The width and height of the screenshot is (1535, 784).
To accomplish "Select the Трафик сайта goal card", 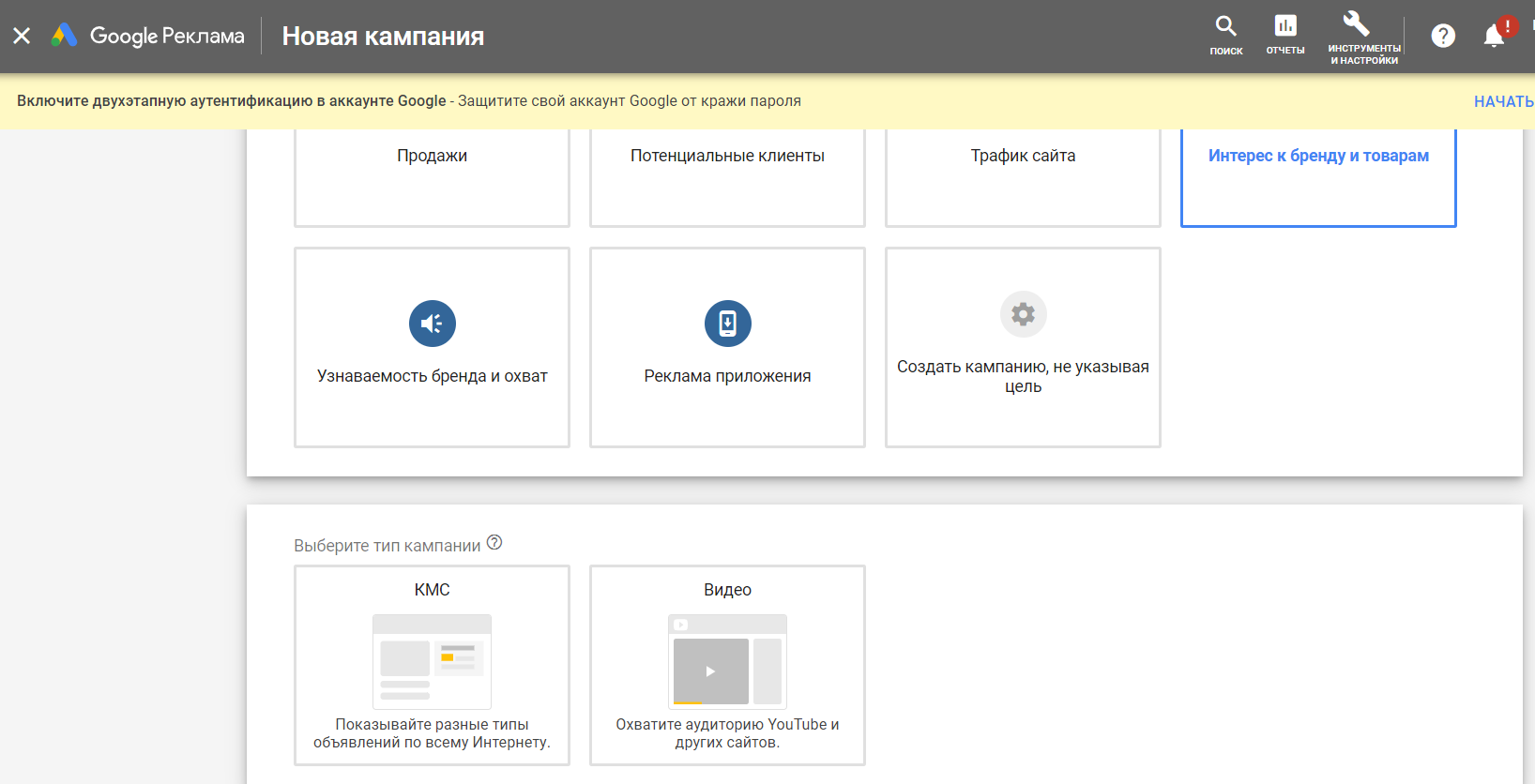I will click(x=1023, y=176).
